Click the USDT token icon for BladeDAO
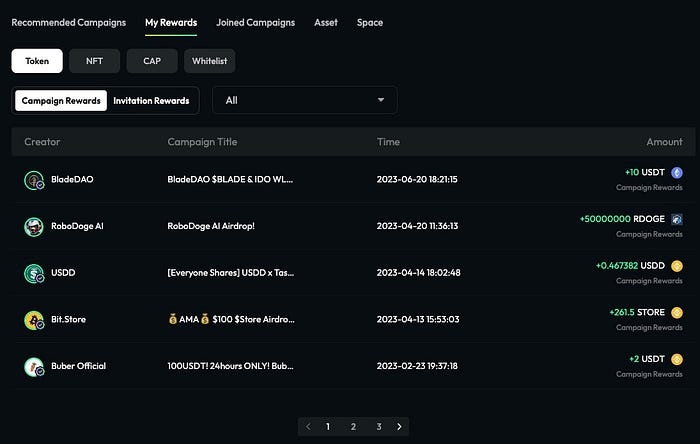 pos(677,172)
